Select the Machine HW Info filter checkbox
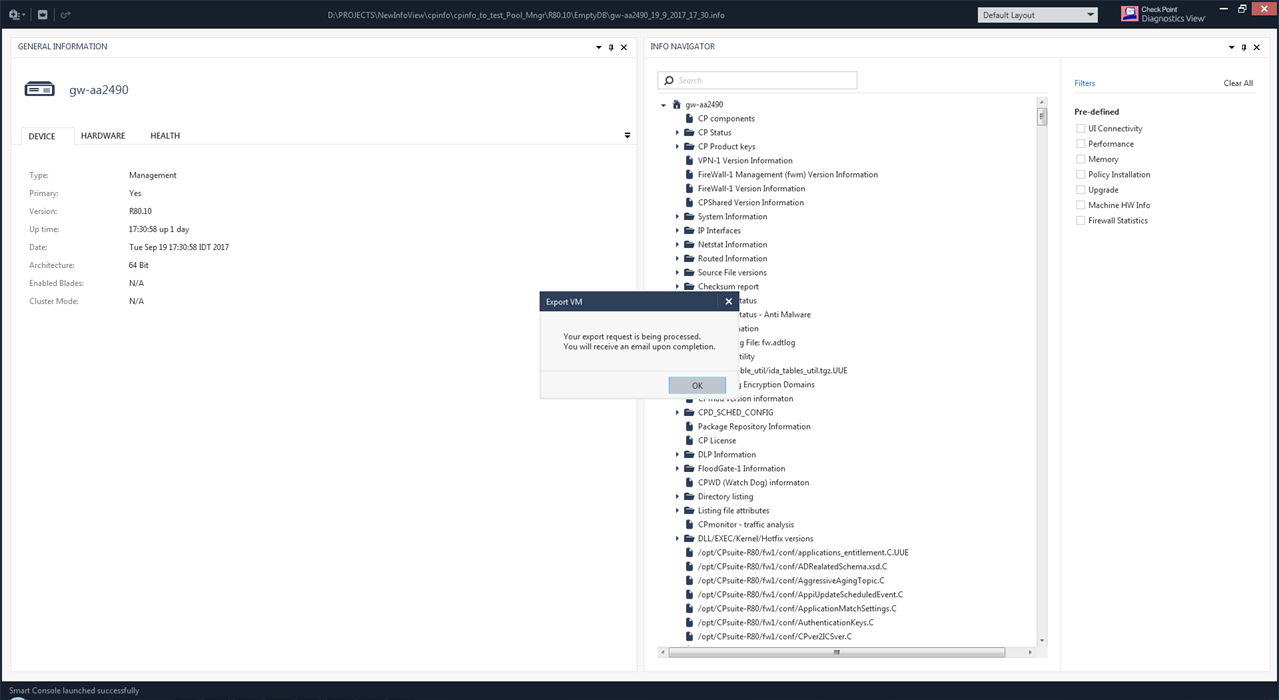The height and width of the screenshot is (700, 1279). click(x=1080, y=205)
